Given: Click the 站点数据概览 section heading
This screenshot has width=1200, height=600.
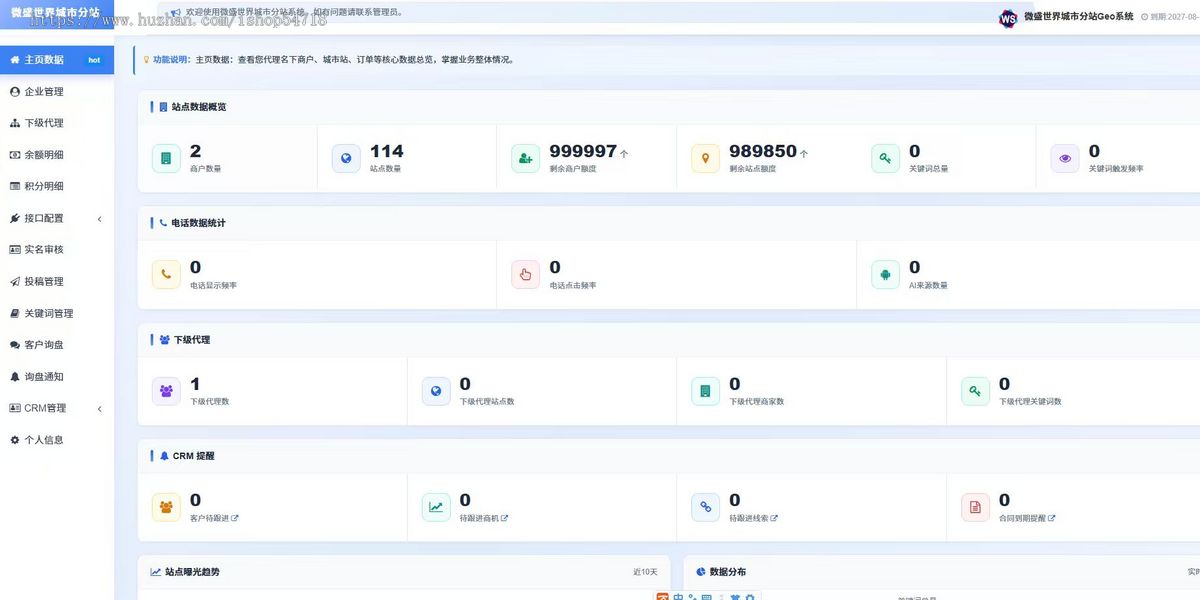Looking at the screenshot, I should 199,107.
